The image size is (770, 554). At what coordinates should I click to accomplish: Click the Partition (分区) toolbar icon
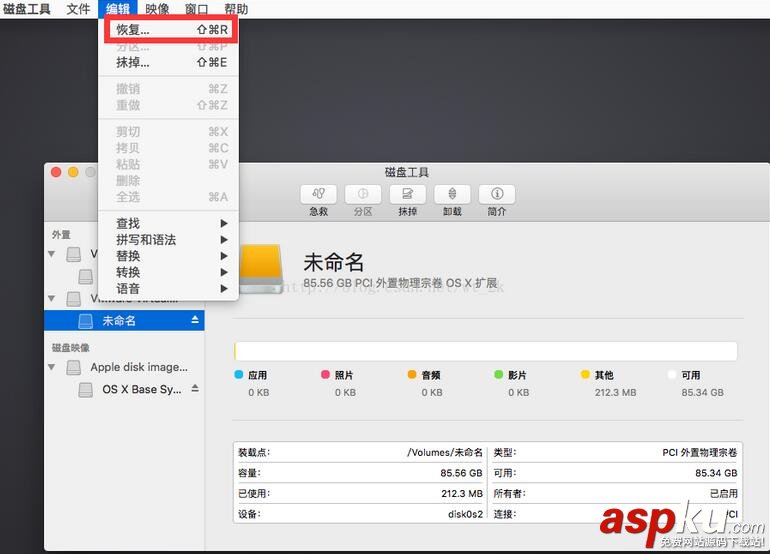(x=363, y=194)
